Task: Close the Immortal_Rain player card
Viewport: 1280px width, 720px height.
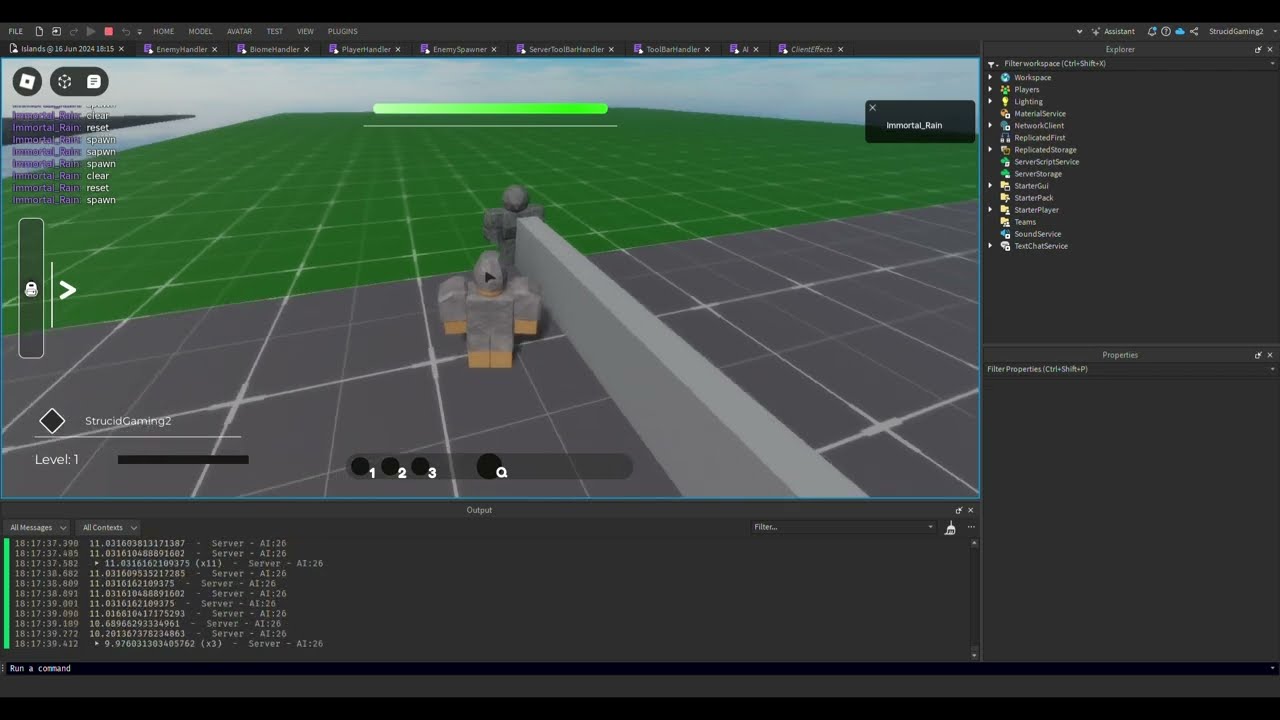Action: click(872, 108)
